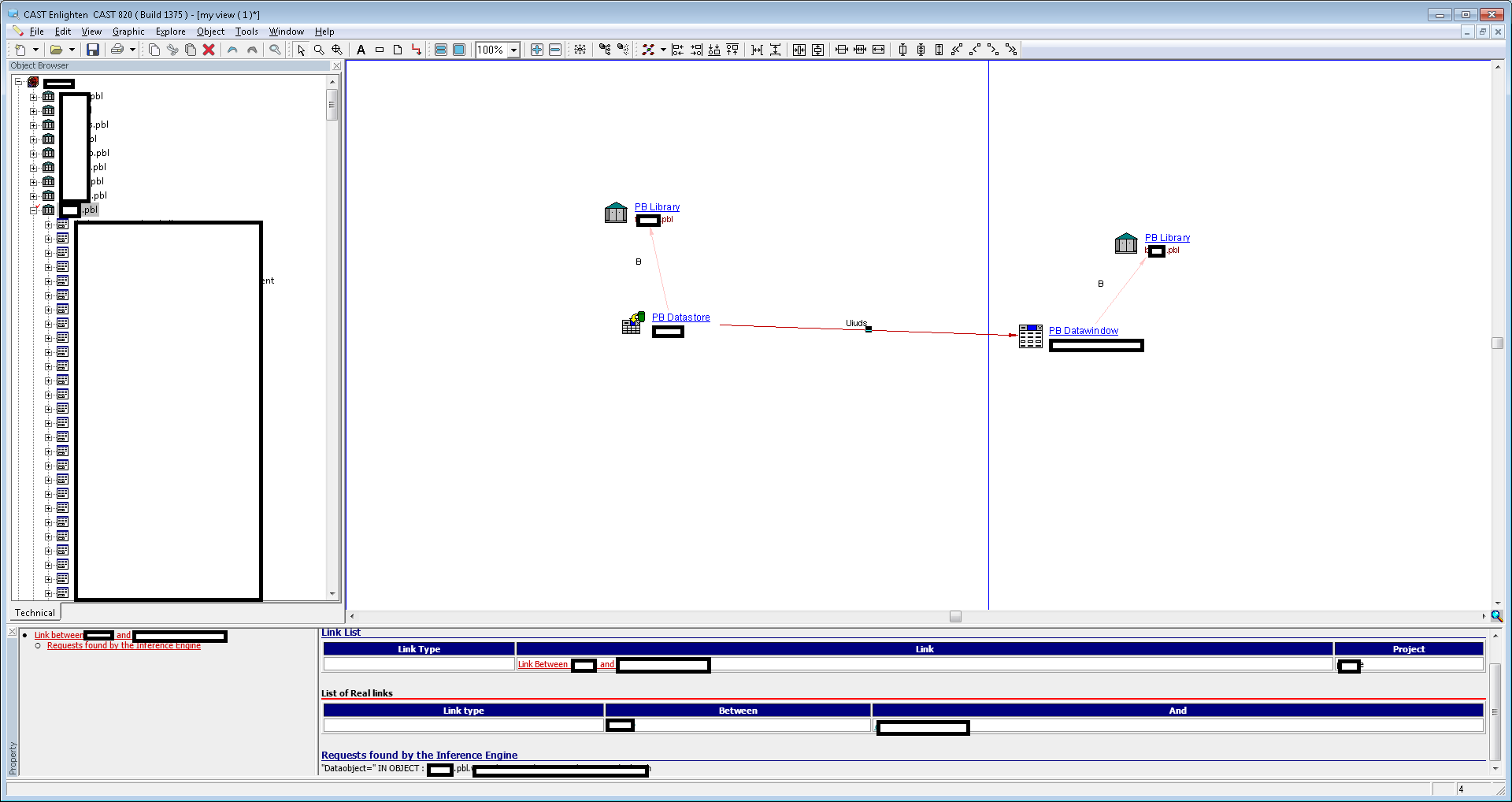1512x802 pixels.
Task: Open the Window menu
Action: (x=286, y=32)
